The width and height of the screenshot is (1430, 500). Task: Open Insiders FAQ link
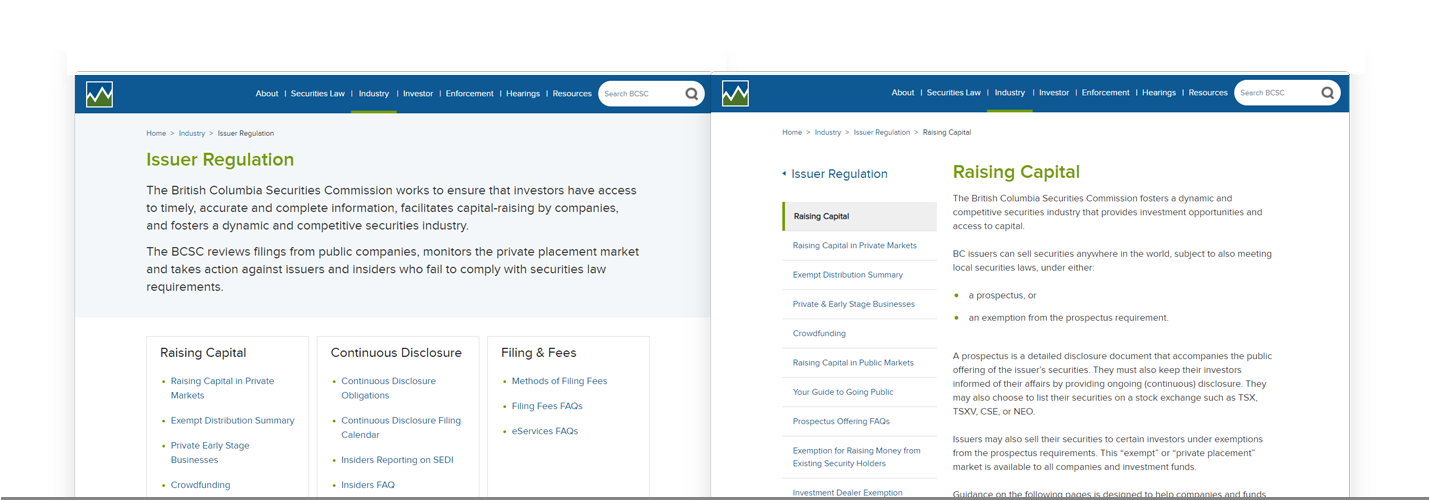coord(368,485)
